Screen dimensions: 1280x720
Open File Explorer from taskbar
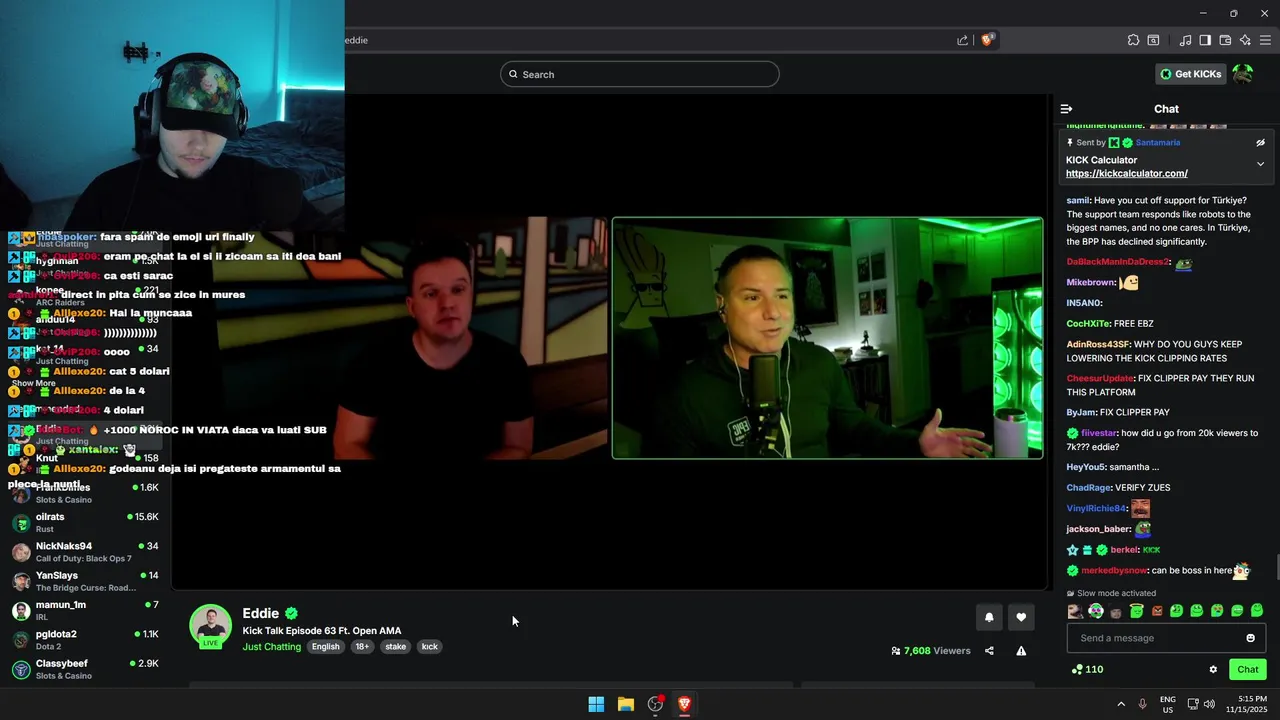click(x=625, y=704)
